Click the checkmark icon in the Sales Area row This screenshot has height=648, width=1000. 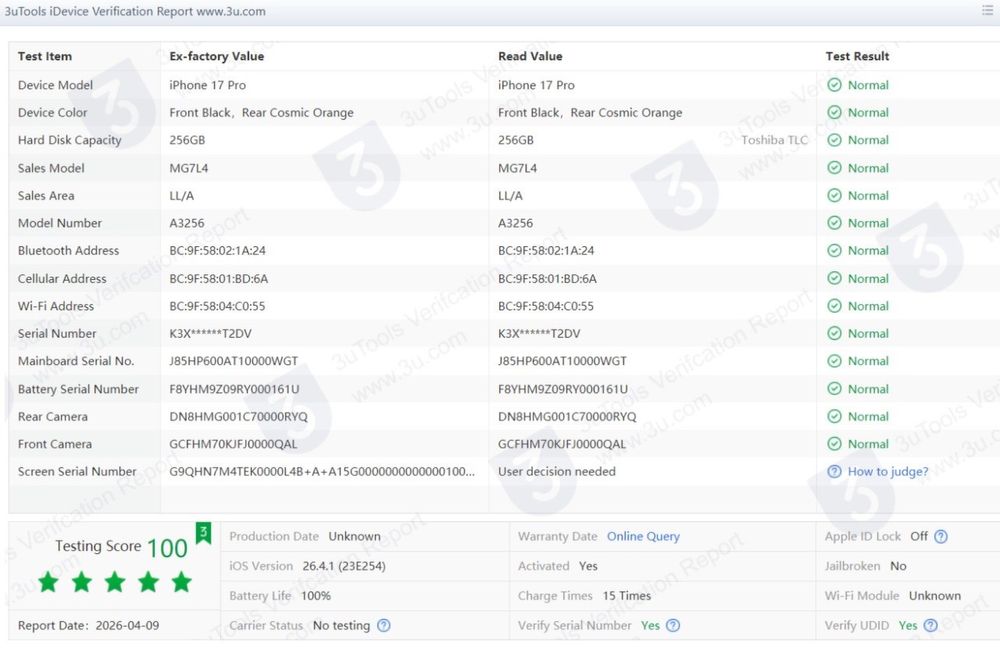click(x=834, y=195)
